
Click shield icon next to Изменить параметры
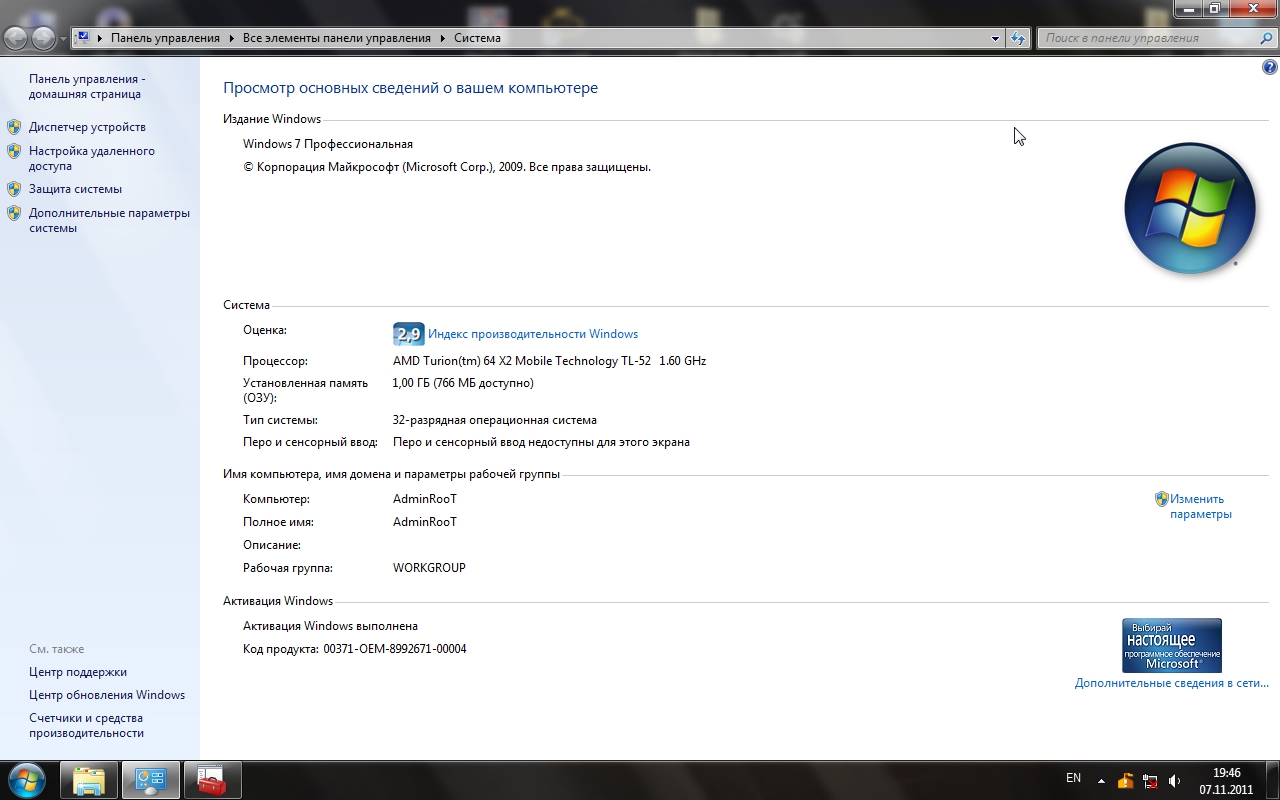[x=1162, y=499]
